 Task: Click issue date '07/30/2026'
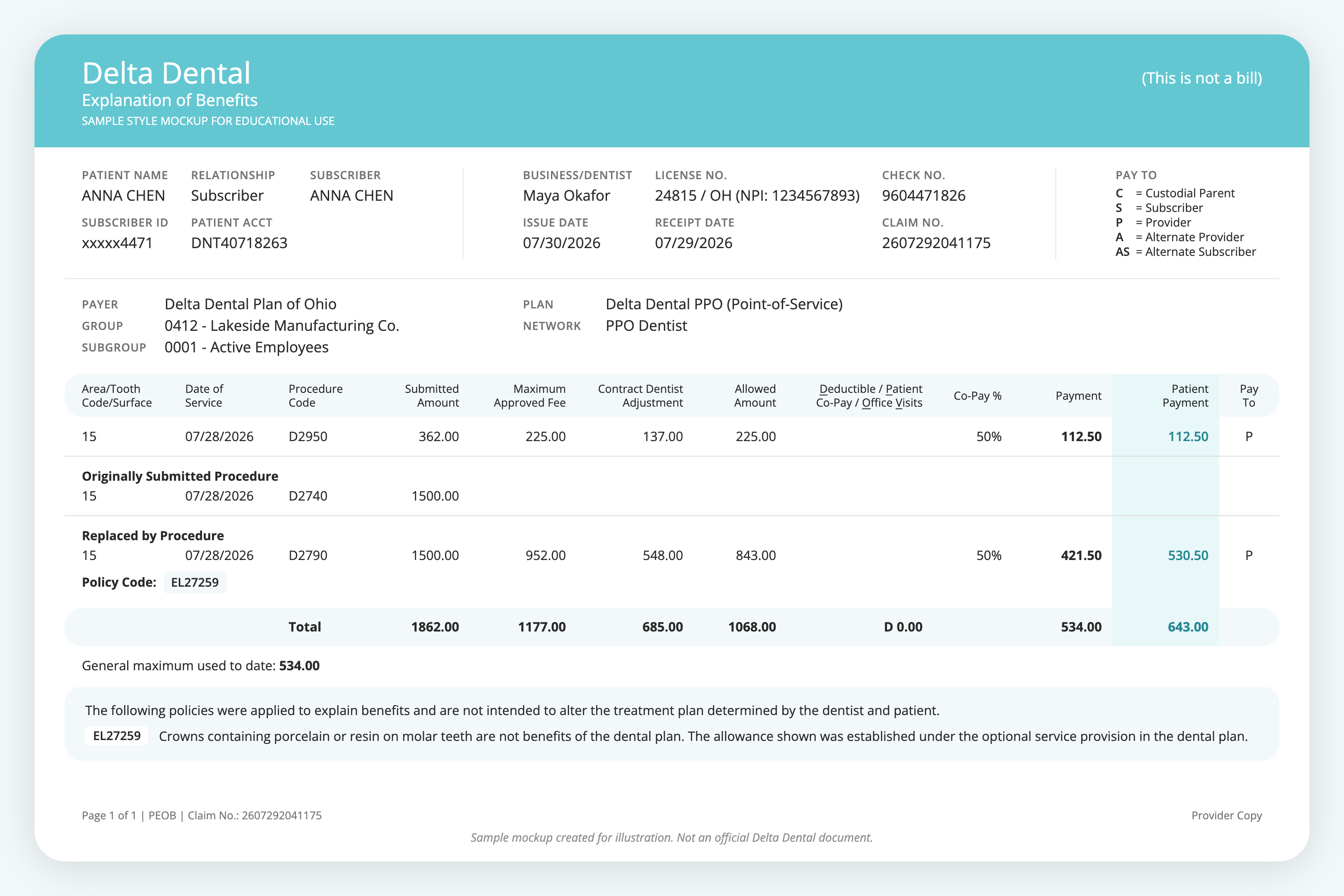pos(562,243)
